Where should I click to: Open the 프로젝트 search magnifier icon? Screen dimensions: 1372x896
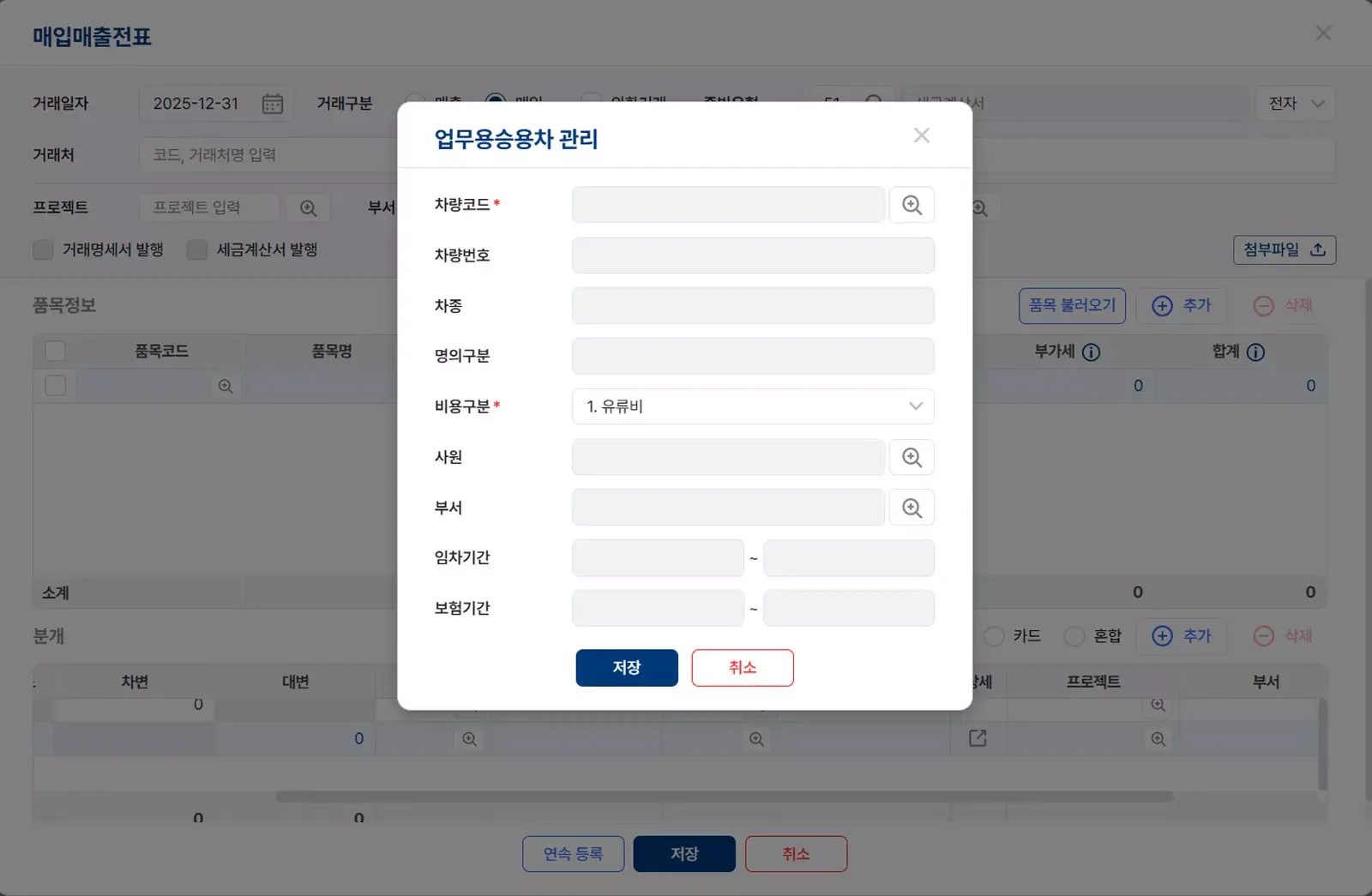[x=308, y=207]
